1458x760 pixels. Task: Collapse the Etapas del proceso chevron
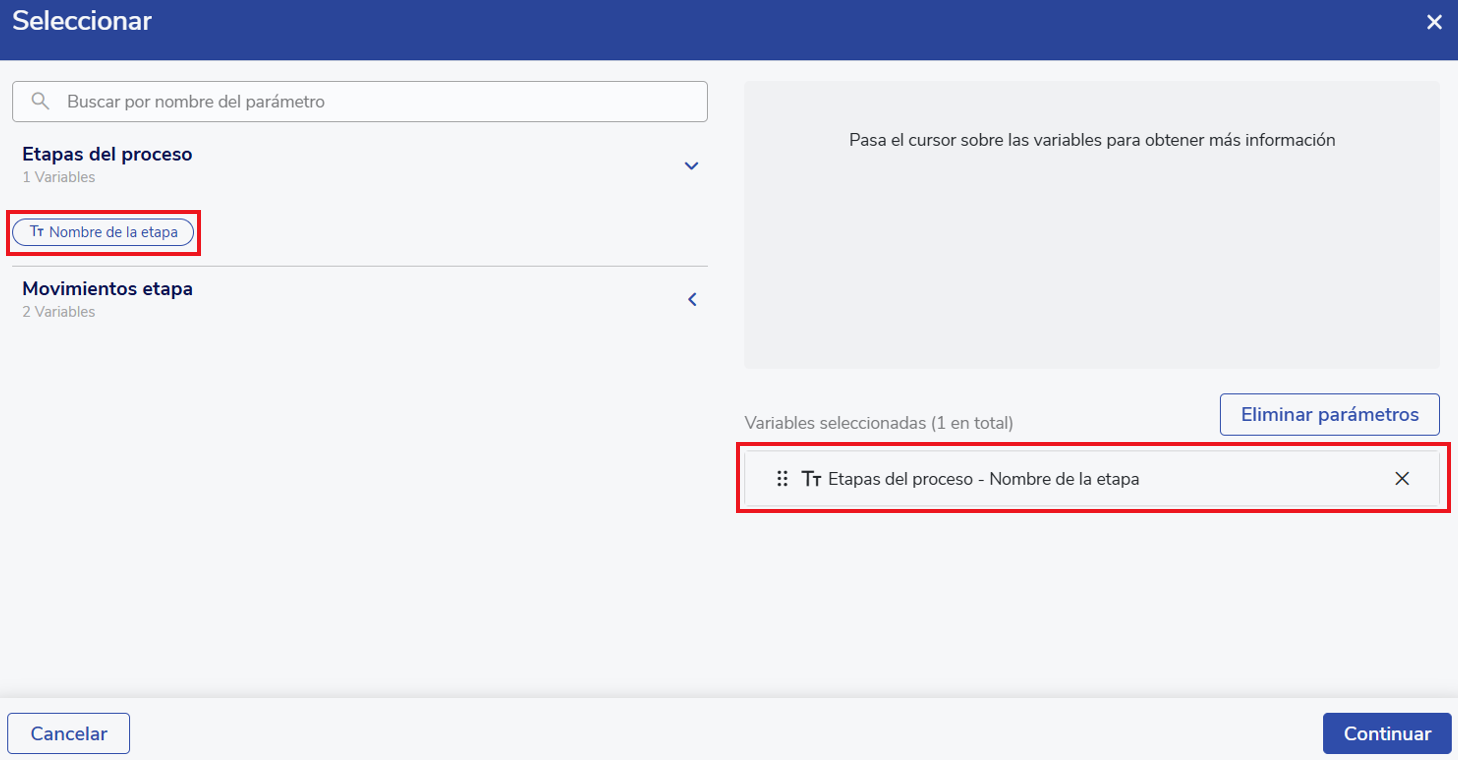click(691, 166)
